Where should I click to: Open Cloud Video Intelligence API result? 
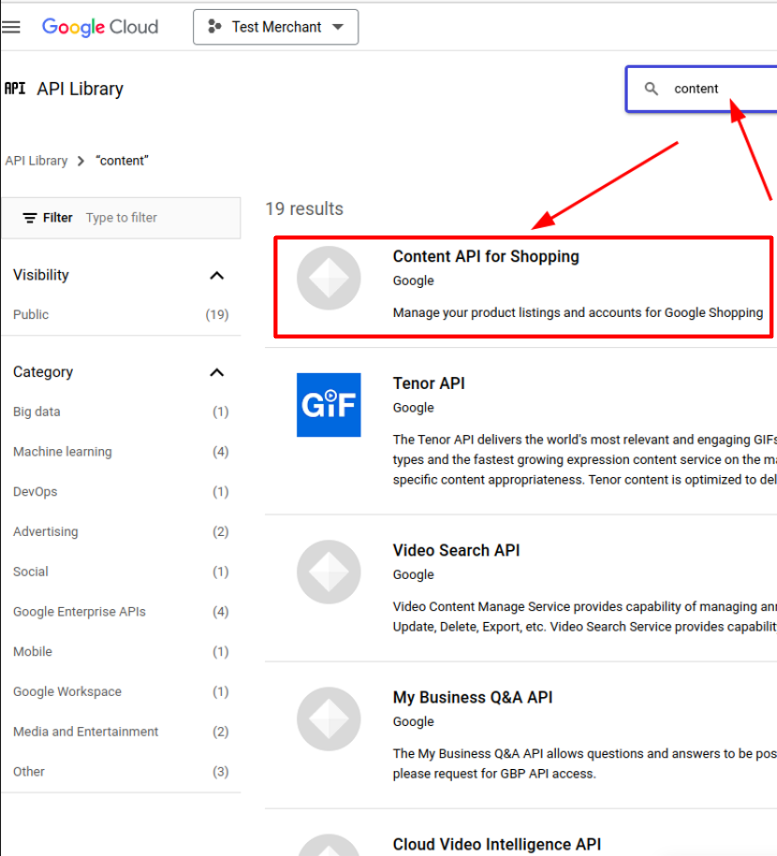point(496,844)
